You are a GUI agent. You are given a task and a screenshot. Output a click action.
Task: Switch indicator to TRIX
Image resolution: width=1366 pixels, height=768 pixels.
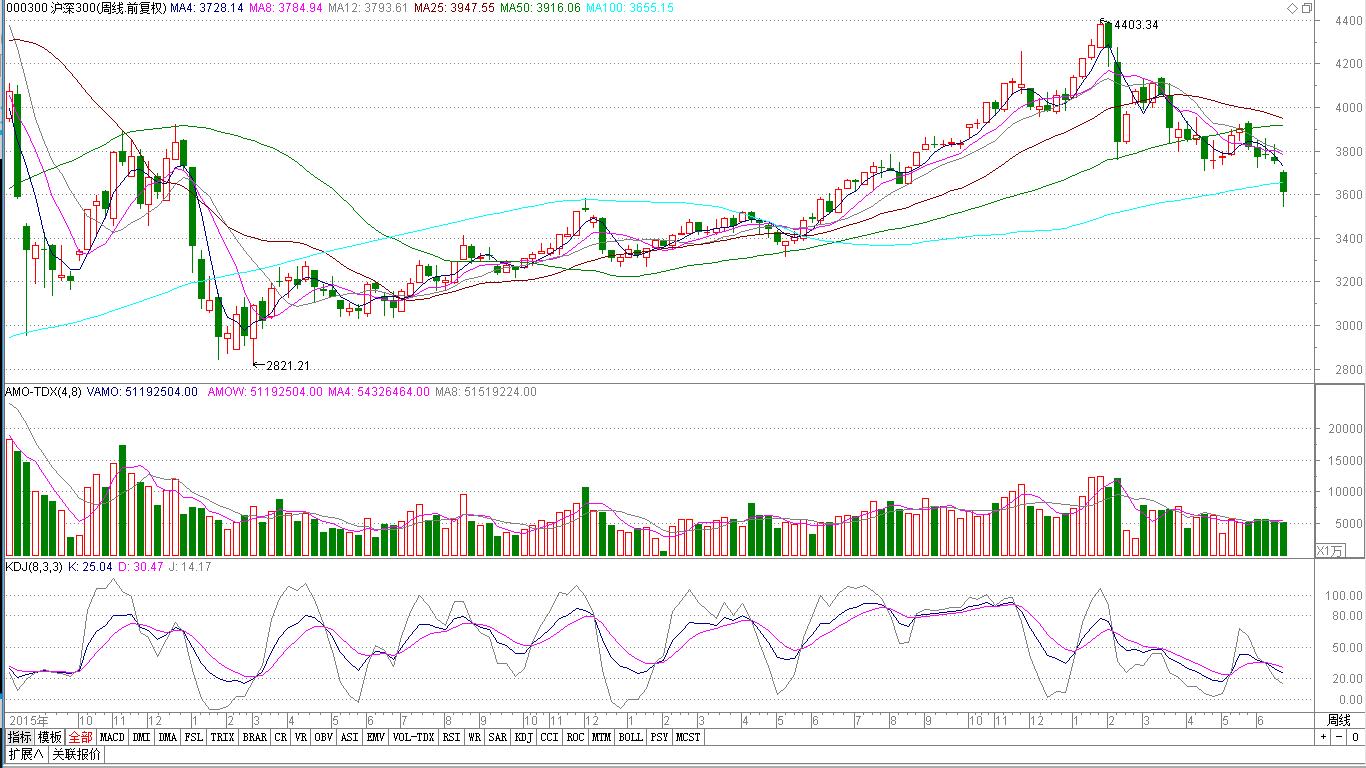tap(223, 737)
